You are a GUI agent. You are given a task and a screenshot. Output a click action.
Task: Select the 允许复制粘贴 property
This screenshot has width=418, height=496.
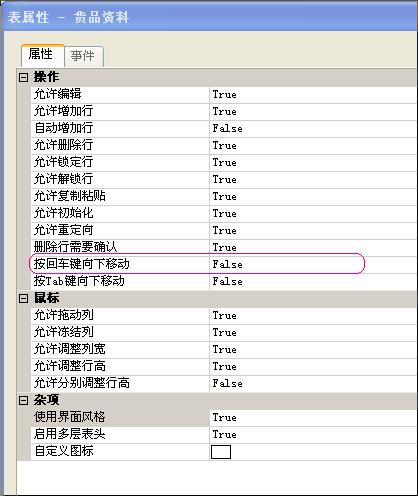(70, 197)
